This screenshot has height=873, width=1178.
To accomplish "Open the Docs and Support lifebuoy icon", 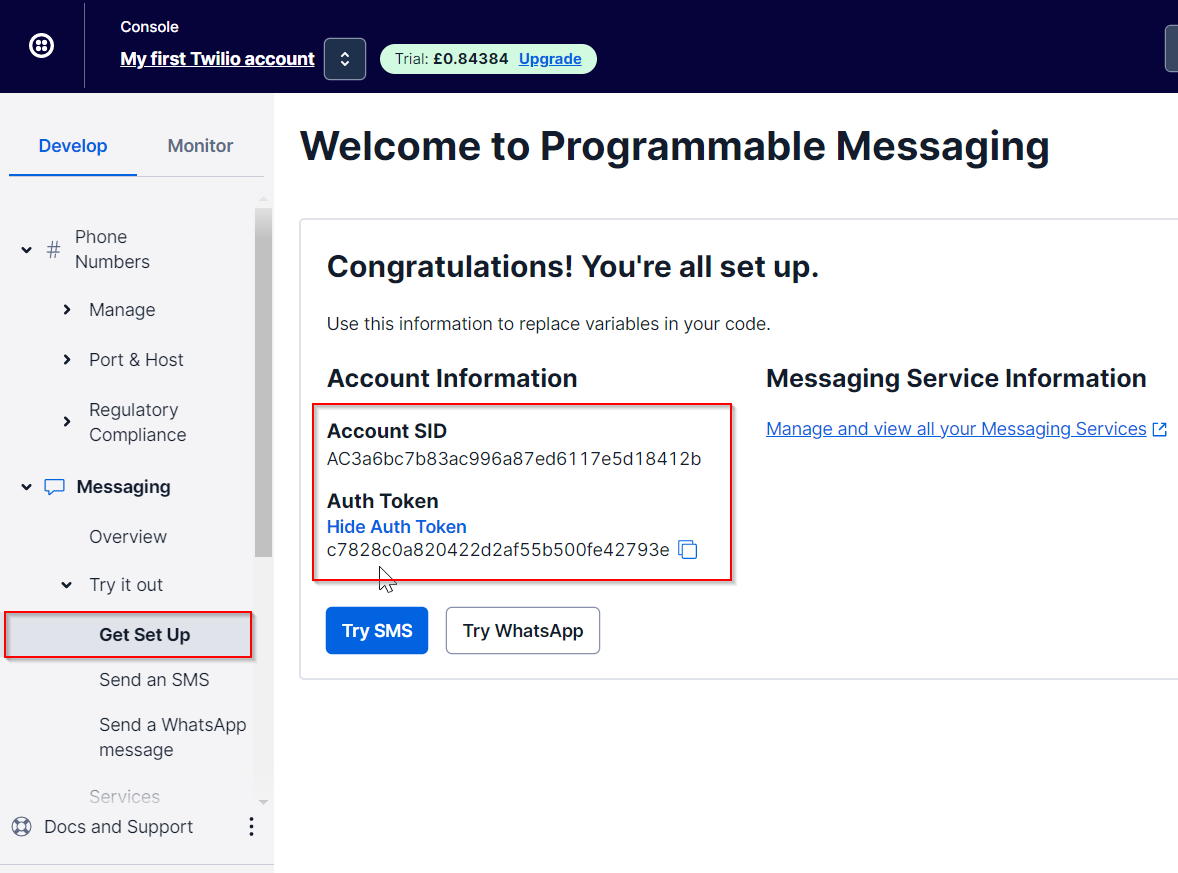I will [21, 827].
